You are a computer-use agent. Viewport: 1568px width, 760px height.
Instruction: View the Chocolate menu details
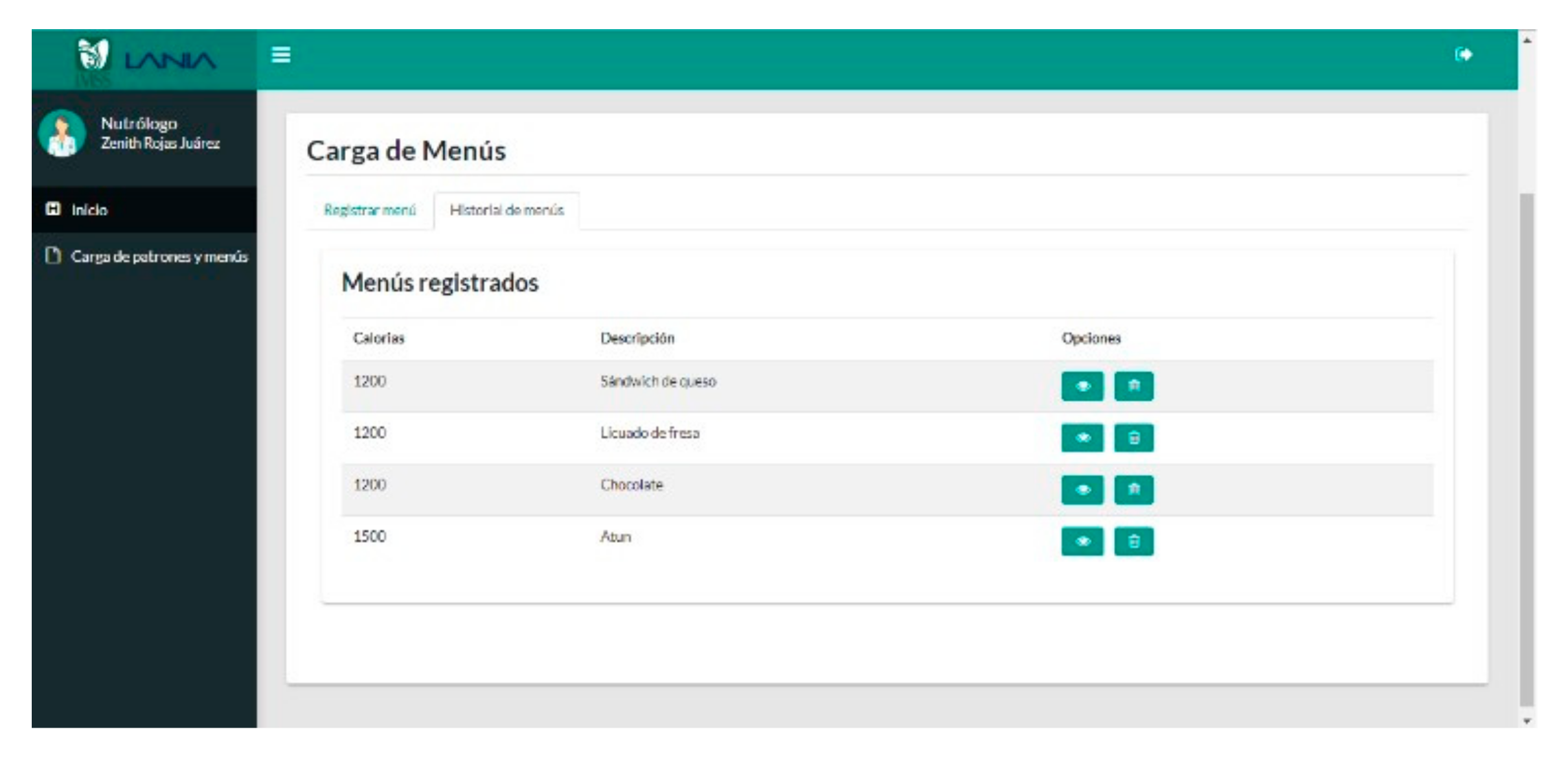(x=1082, y=490)
